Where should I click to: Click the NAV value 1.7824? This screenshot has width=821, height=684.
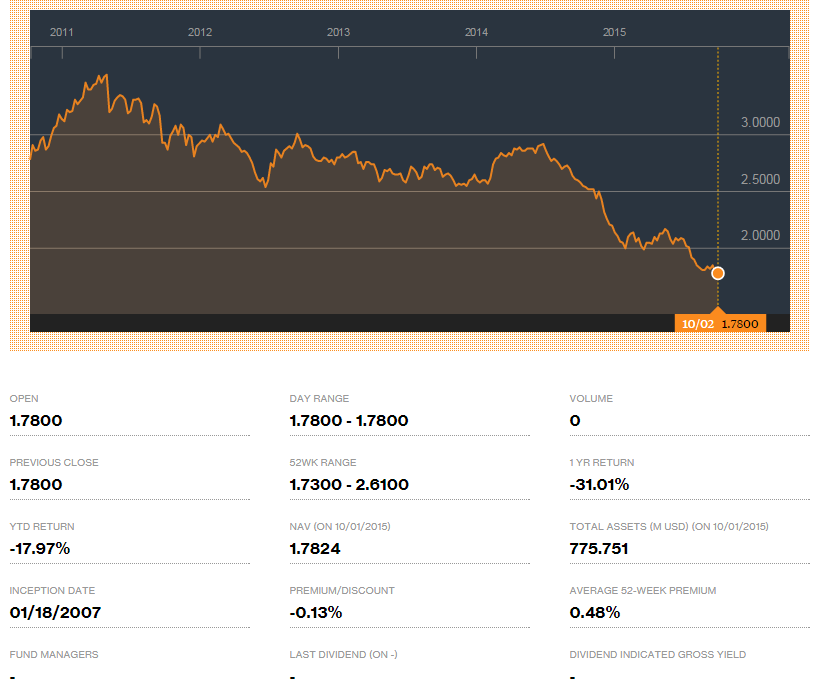point(316,549)
